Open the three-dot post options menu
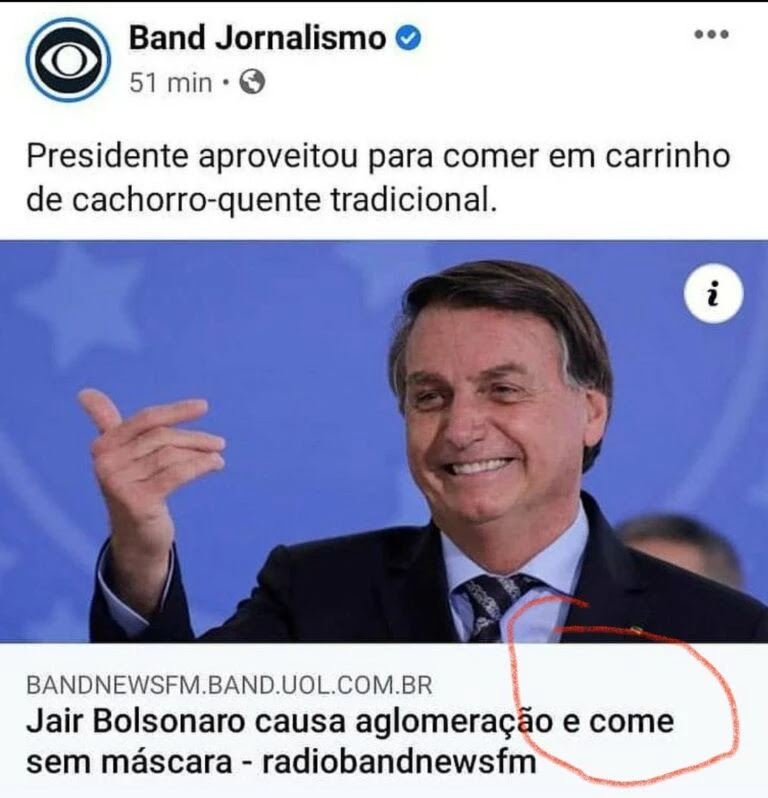This screenshot has height=798, width=768. coord(712,35)
